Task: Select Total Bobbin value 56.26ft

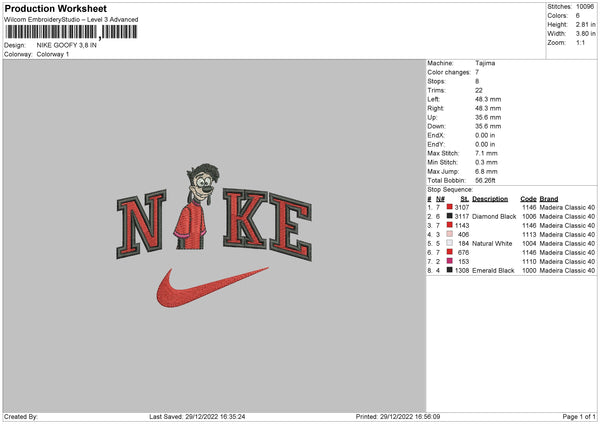Action: 485,180
